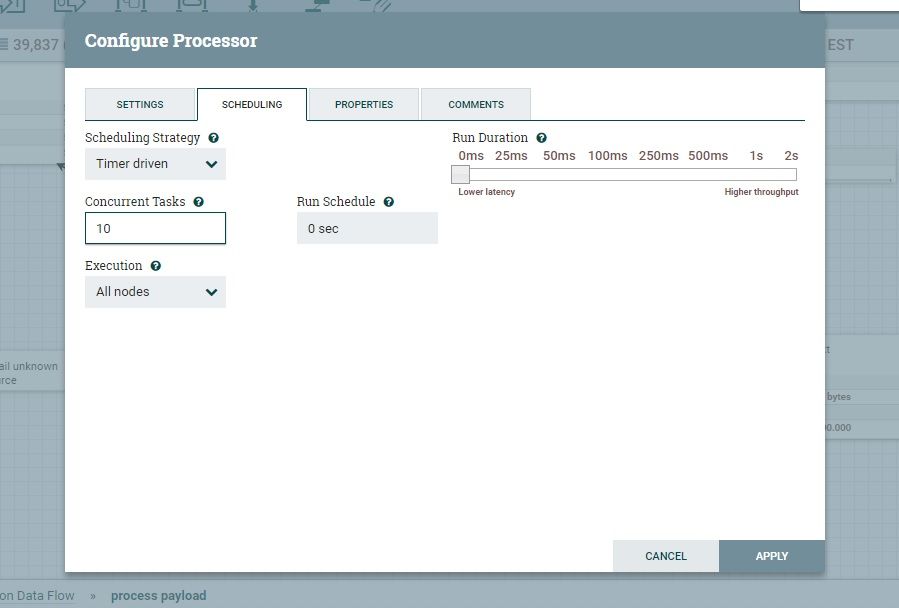Switch to the COMMENTS tab
This screenshot has height=608, width=899.
click(476, 104)
